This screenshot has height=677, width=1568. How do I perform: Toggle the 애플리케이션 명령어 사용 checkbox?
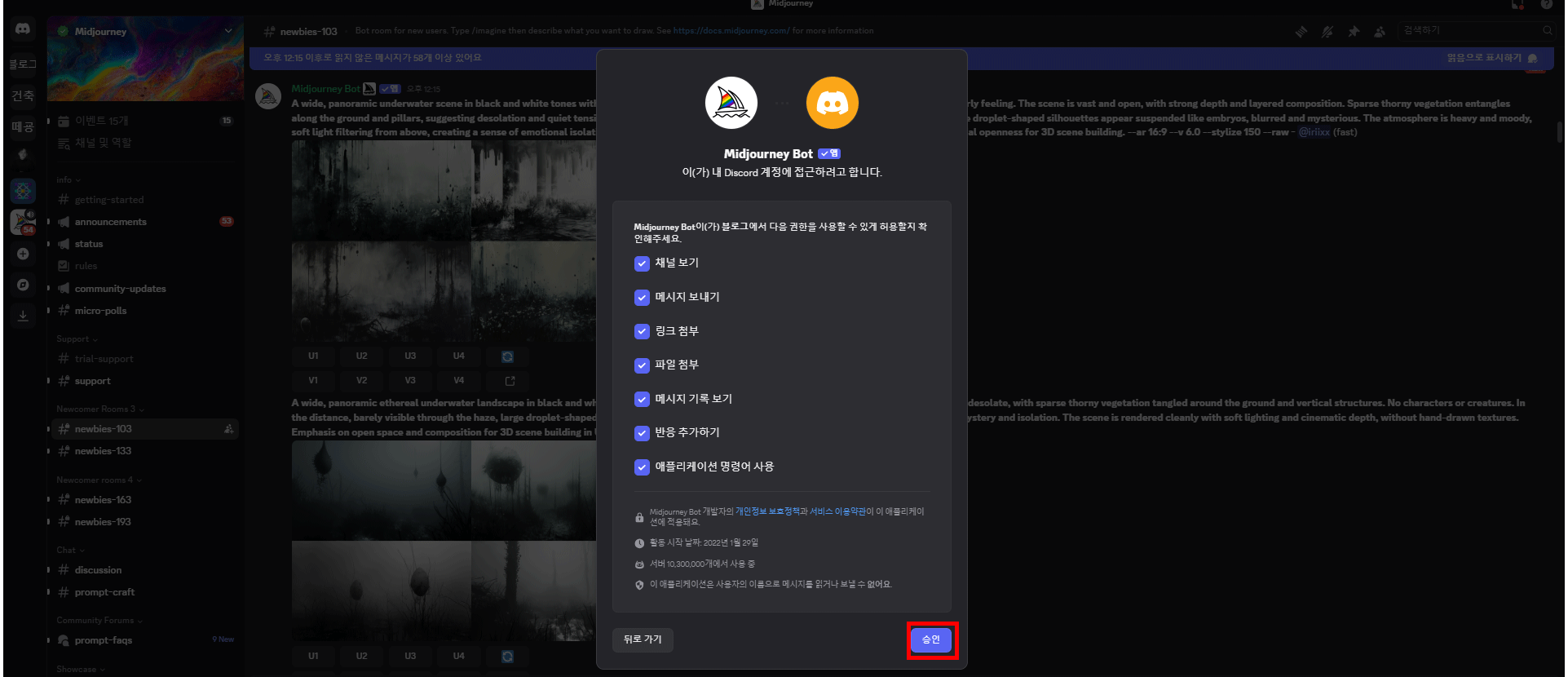[x=642, y=467]
